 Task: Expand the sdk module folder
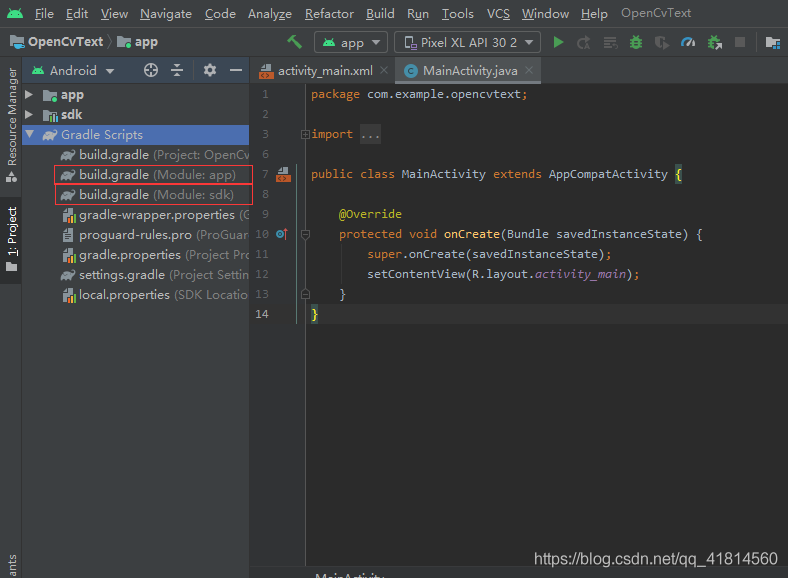click(30, 115)
